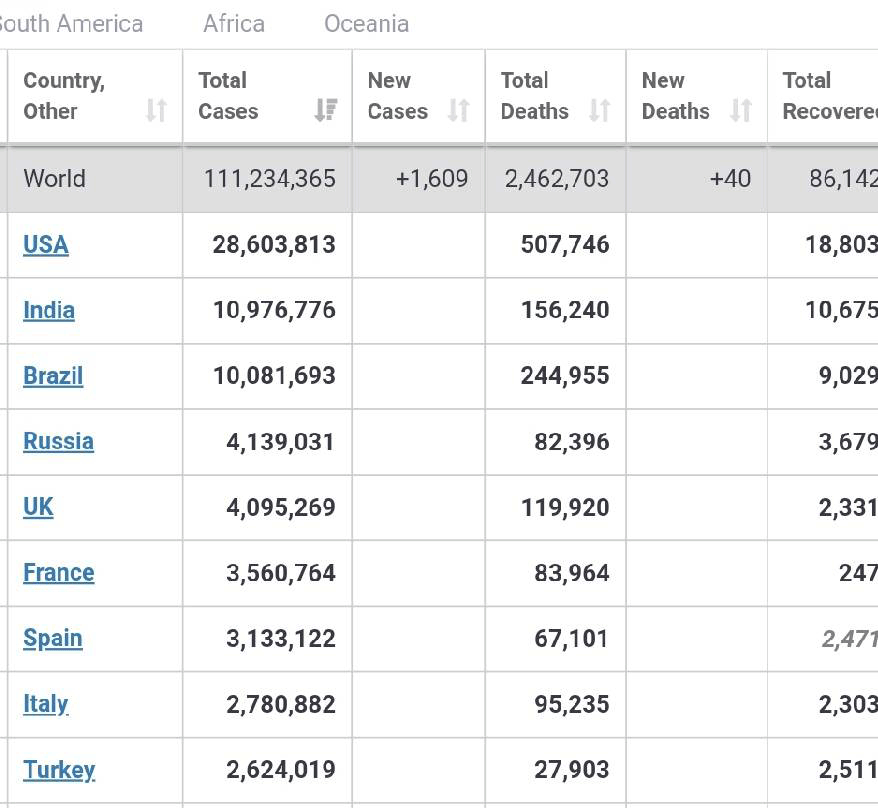Click the UK country link
The height and width of the screenshot is (808, 878).
(x=37, y=507)
